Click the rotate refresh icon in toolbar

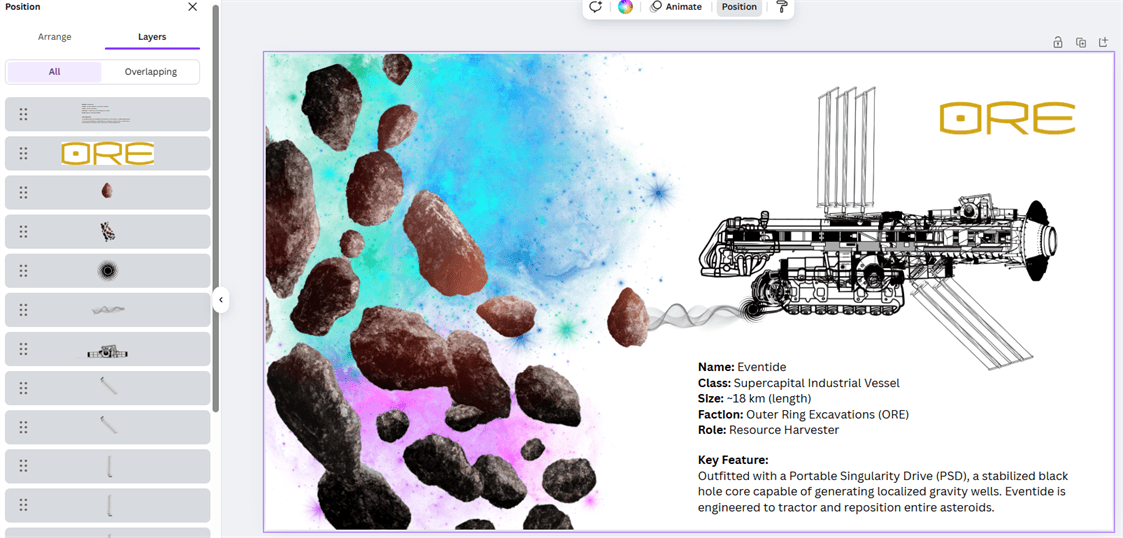click(x=595, y=7)
